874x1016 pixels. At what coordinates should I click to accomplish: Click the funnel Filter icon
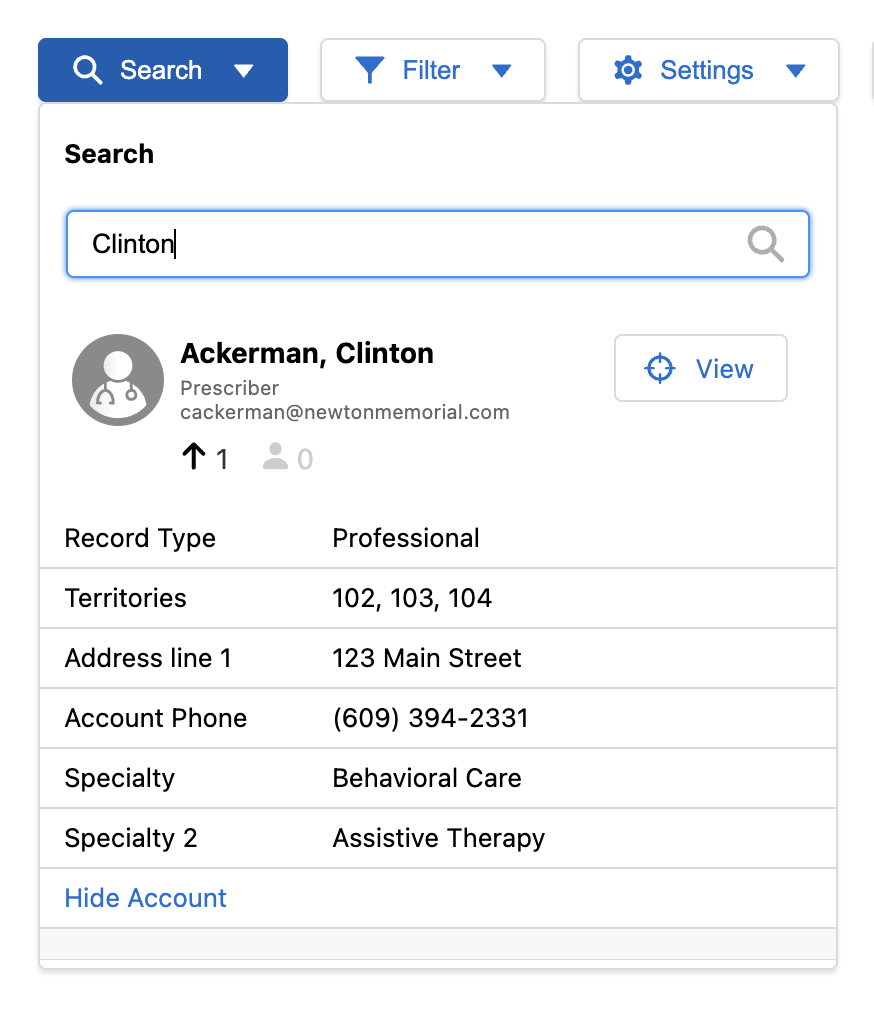(x=370, y=71)
